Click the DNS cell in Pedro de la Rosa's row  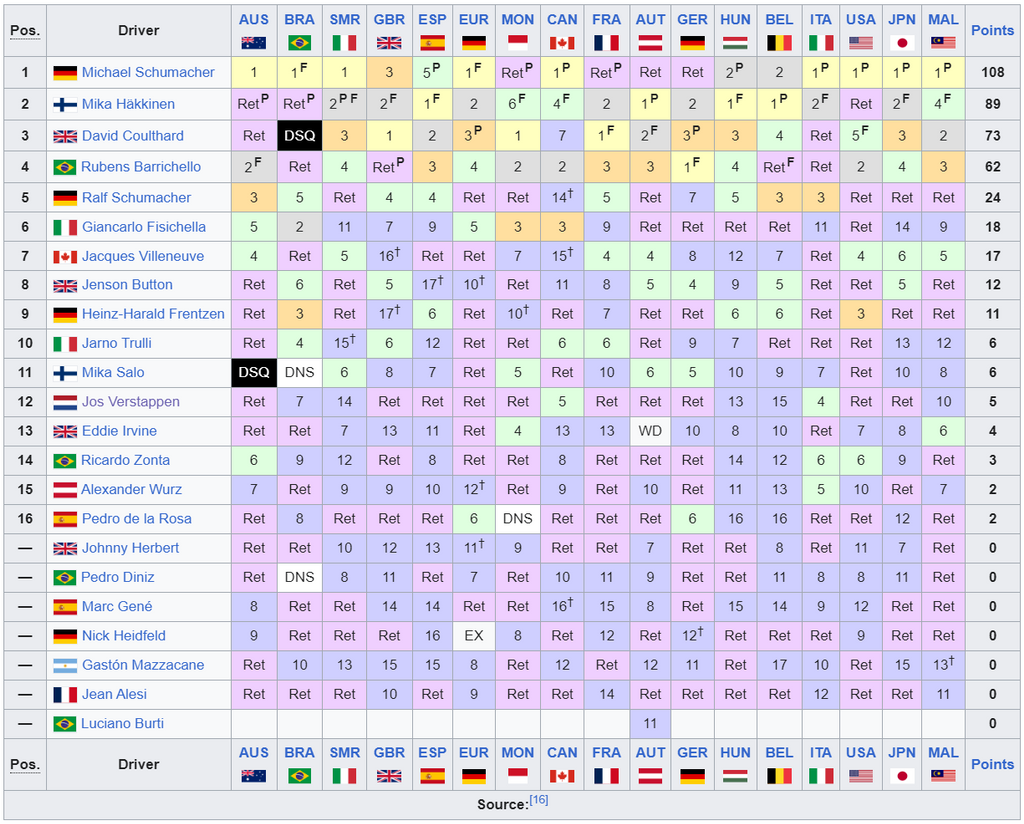(x=518, y=519)
